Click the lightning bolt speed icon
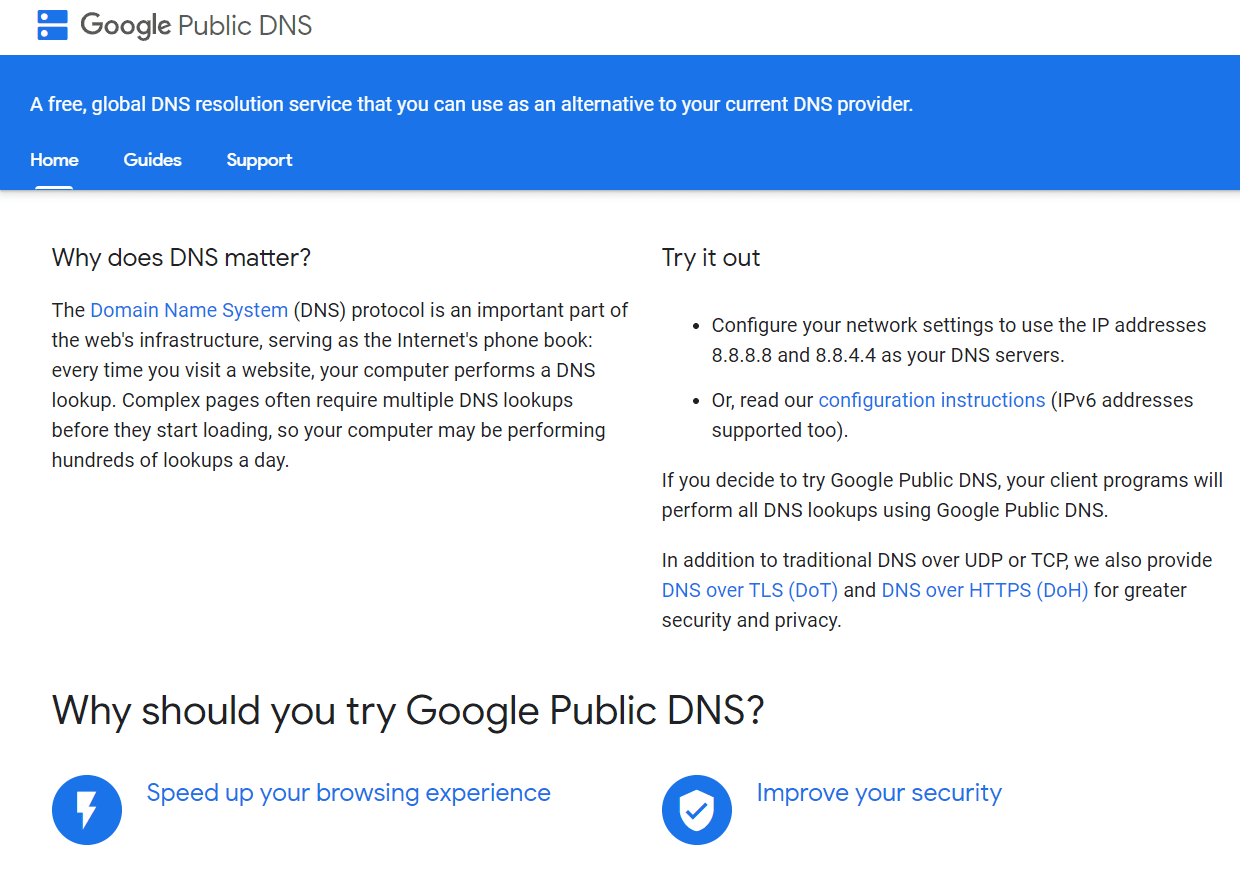1240x870 pixels. (87, 810)
